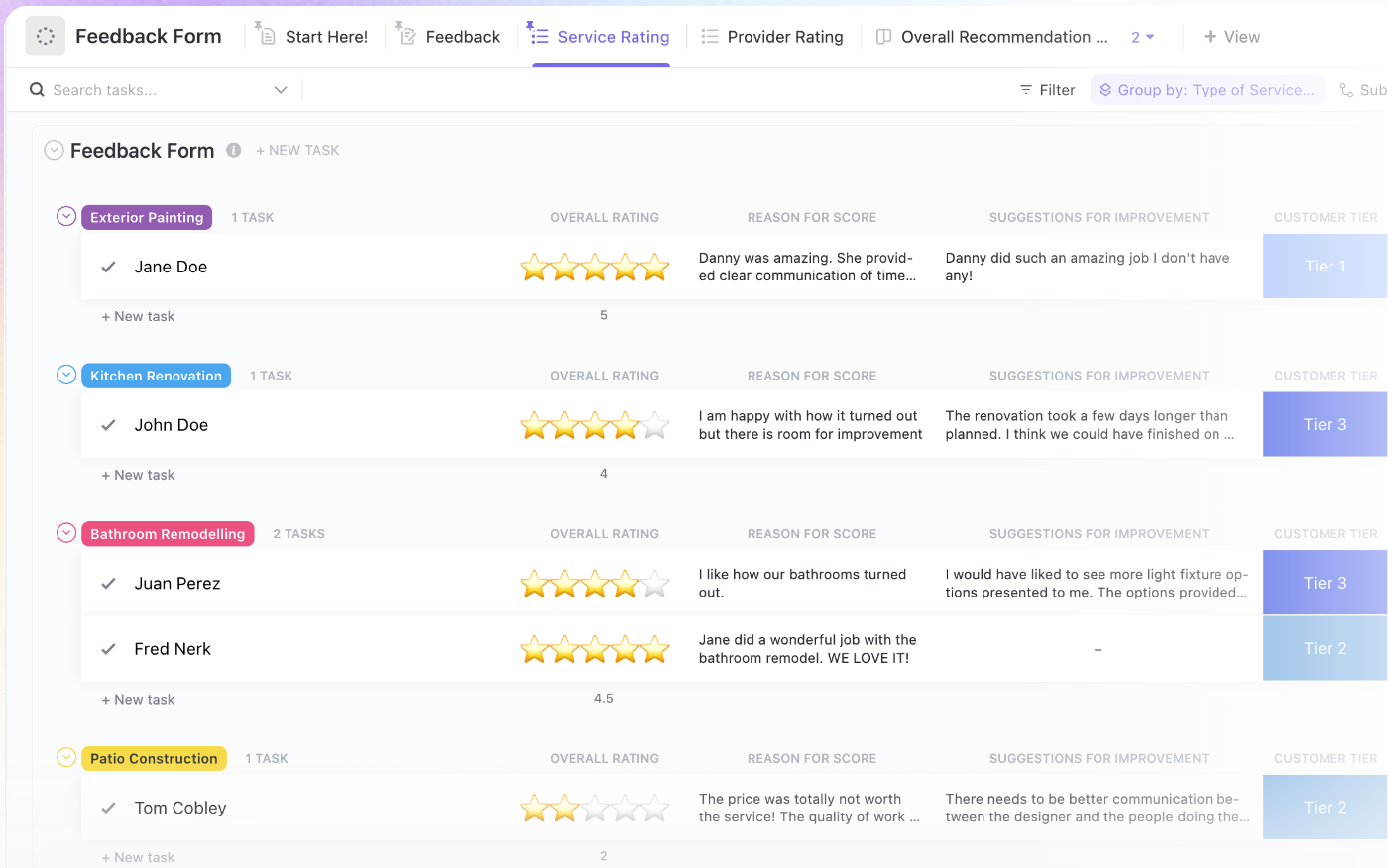The width and height of the screenshot is (1388, 868).
Task: Click Juan Perez's star rating
Action: (595, 584)
